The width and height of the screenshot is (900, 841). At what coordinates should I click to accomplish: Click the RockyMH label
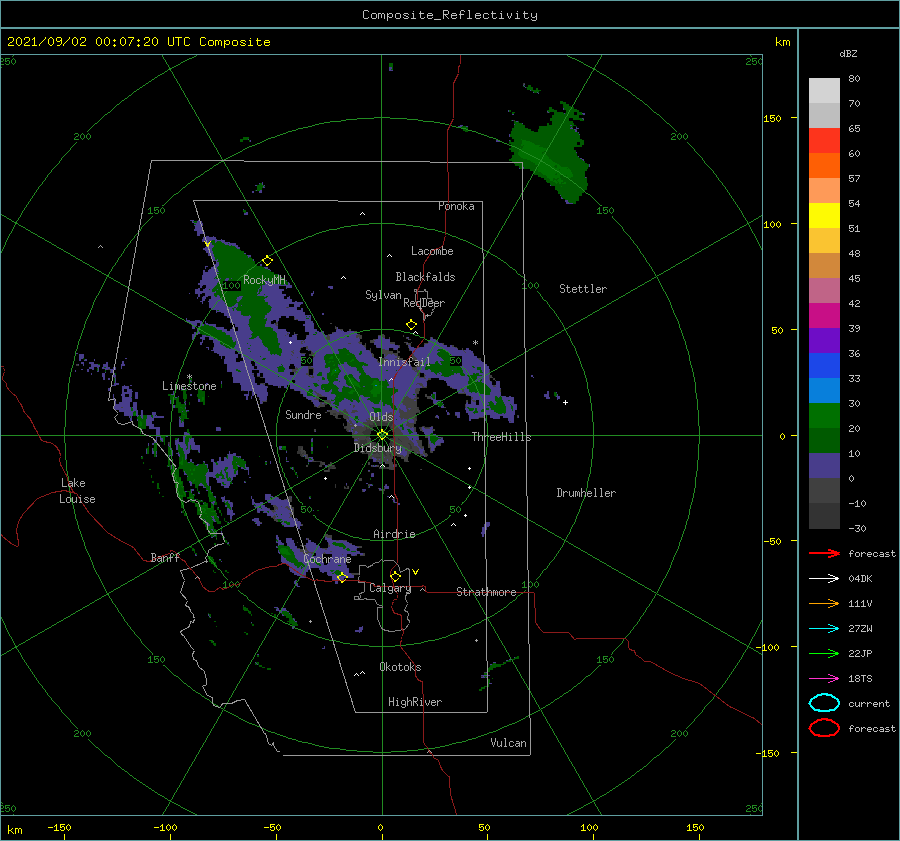click(x=264, y=280)
